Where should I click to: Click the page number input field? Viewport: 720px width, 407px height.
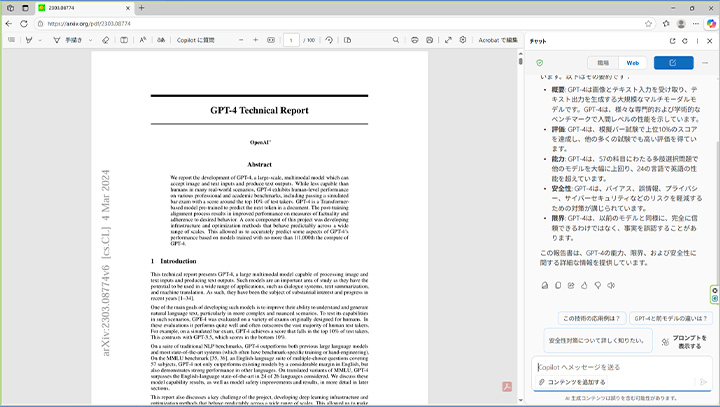pos(291,40)
